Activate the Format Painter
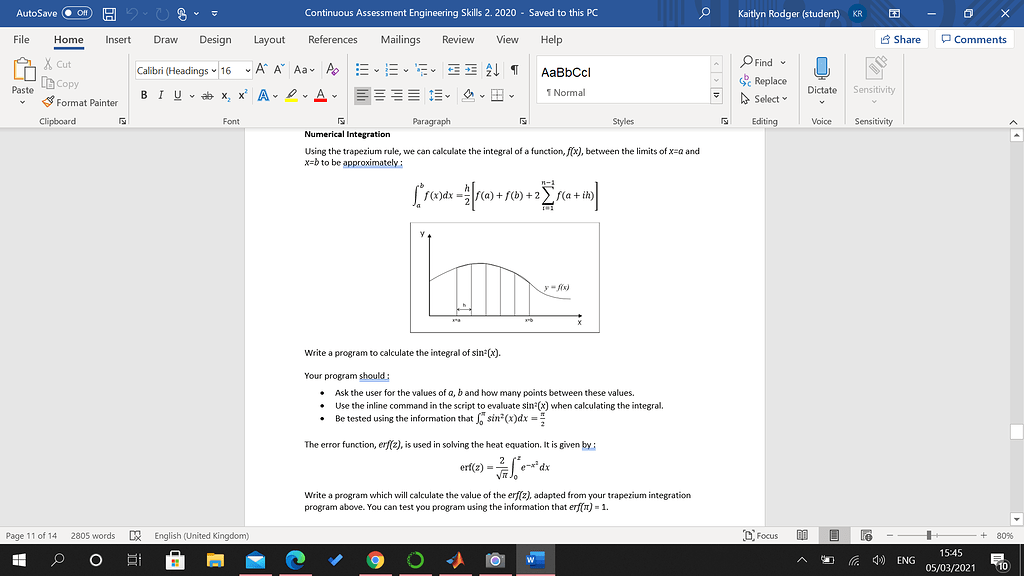 [80, 103]
